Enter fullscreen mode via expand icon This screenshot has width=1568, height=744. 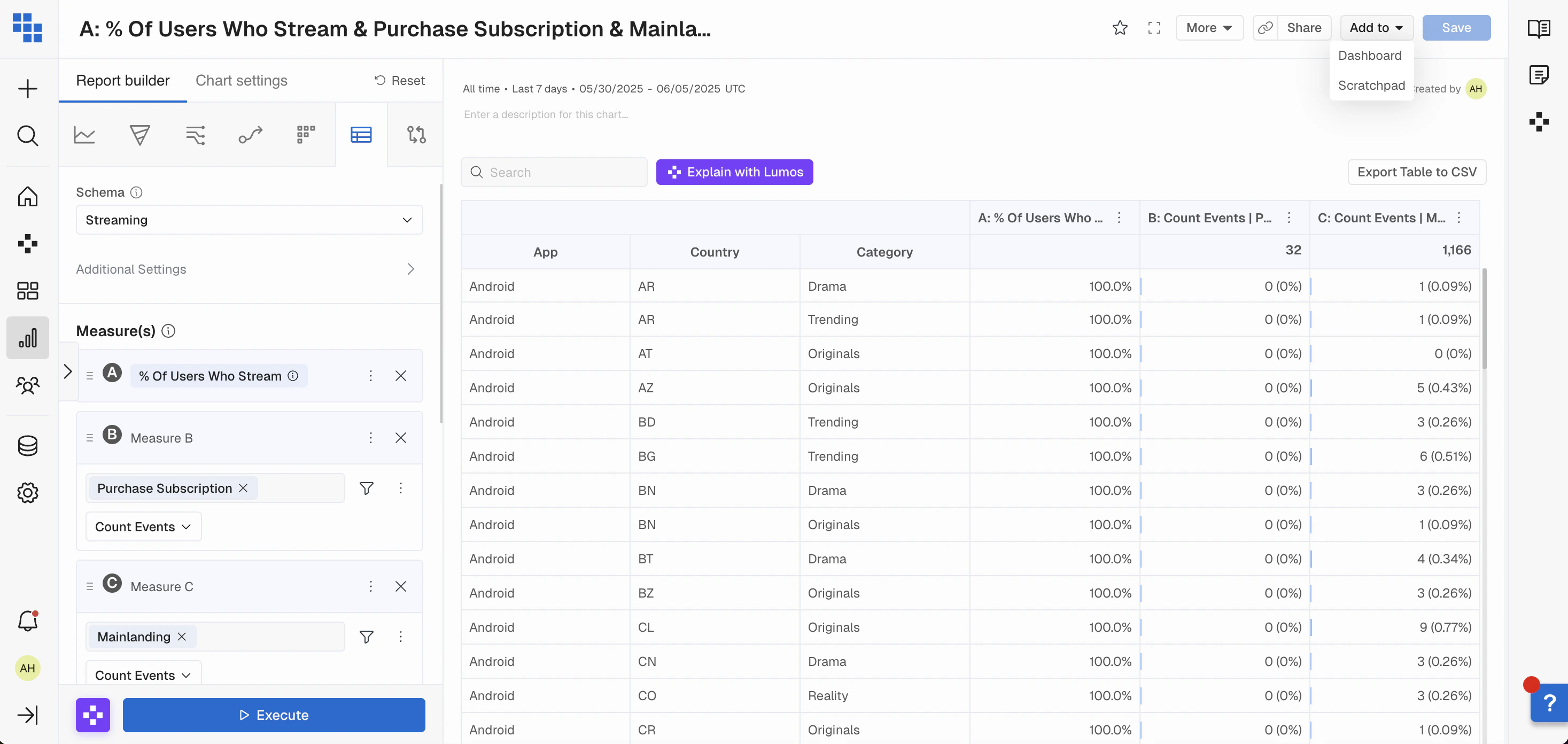point(1154,28)
